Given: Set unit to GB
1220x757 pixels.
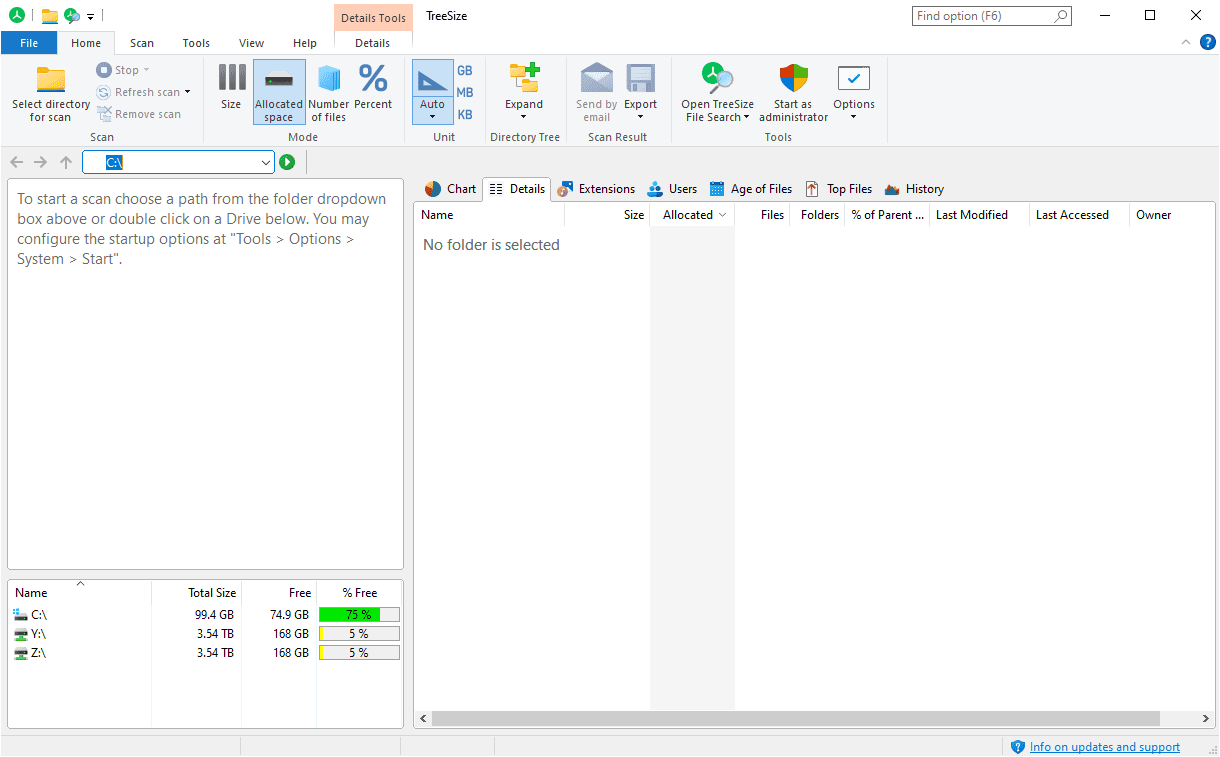Looking at the screenshot, I should pos(465,70).
